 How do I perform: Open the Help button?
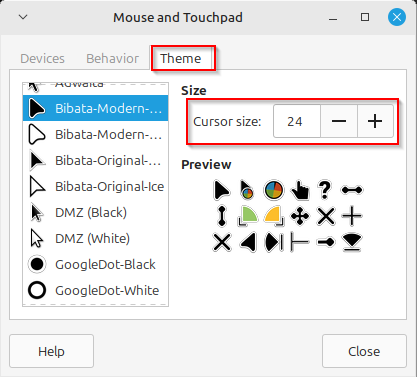[x=51, y=351]
